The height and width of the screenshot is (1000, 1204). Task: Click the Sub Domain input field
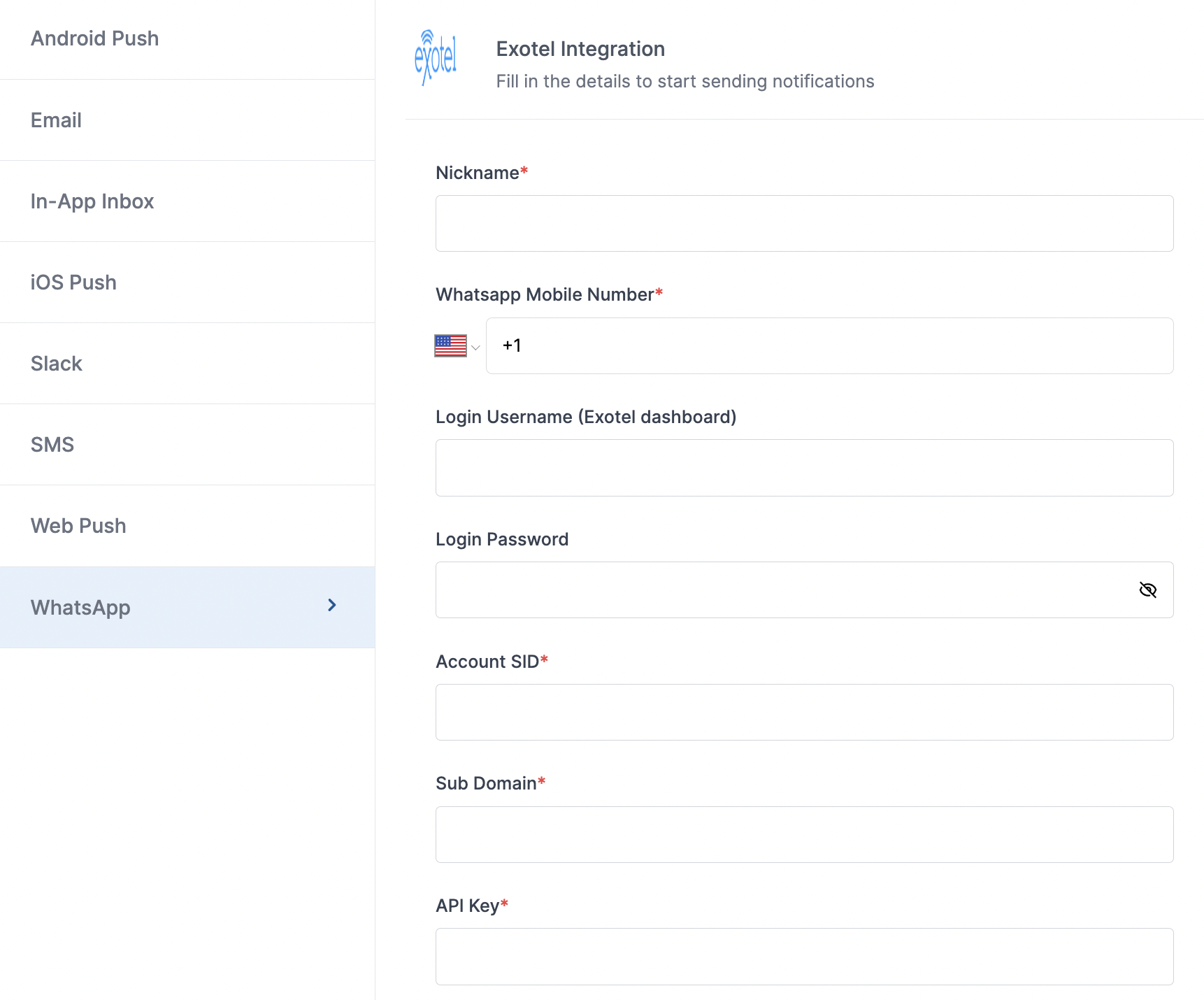(x=804, y=835)
